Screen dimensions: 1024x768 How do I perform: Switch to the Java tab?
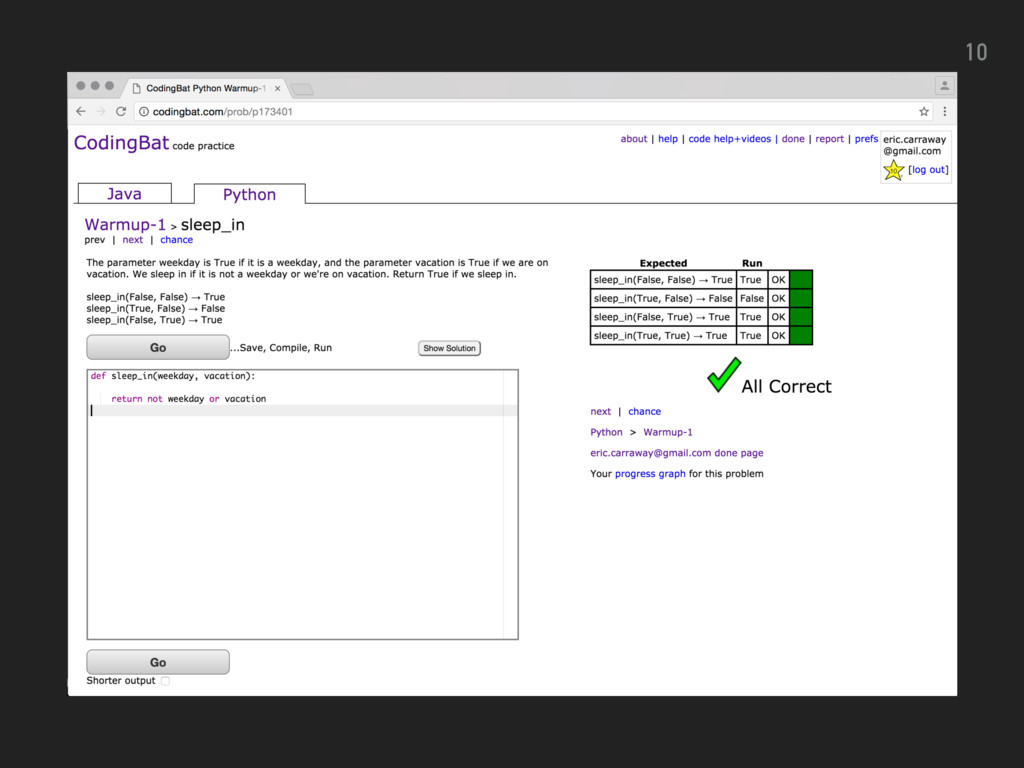click(125, 194)
